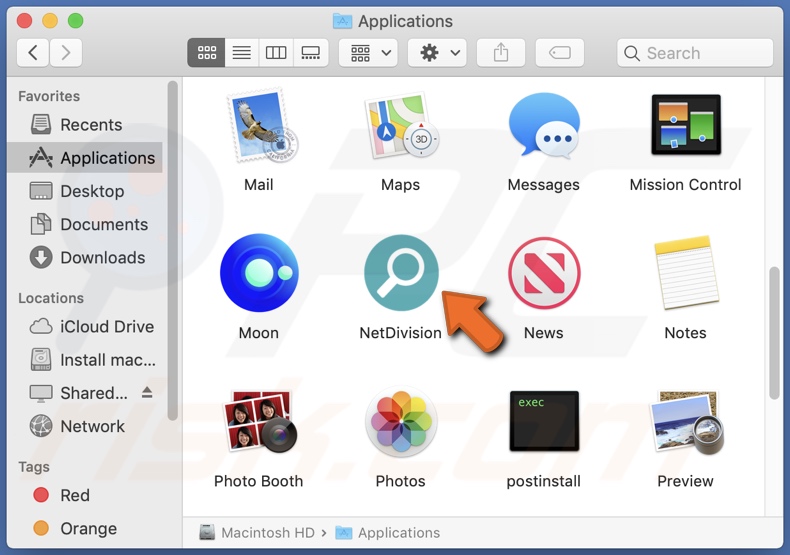Open the Preview application icon
This screenshot has width=790, height=555.
click(x=686, y=421)
